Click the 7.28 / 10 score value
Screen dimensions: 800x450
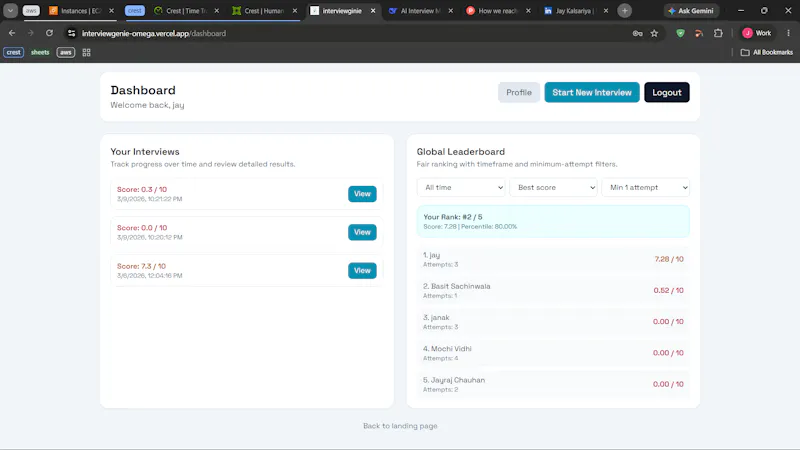[x=669, y=259]
